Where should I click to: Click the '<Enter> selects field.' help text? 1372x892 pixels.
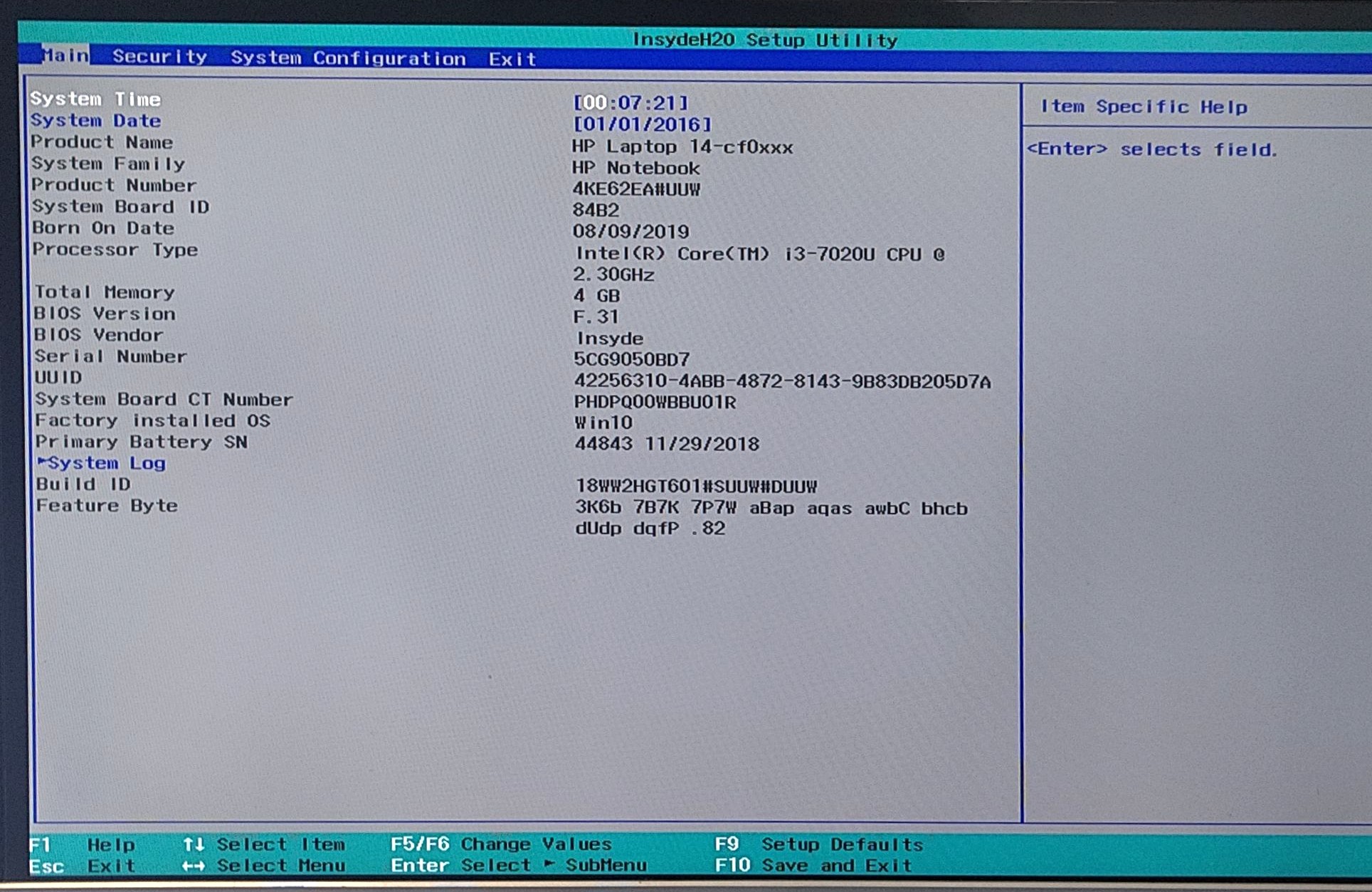click(x=1152, y=149)
